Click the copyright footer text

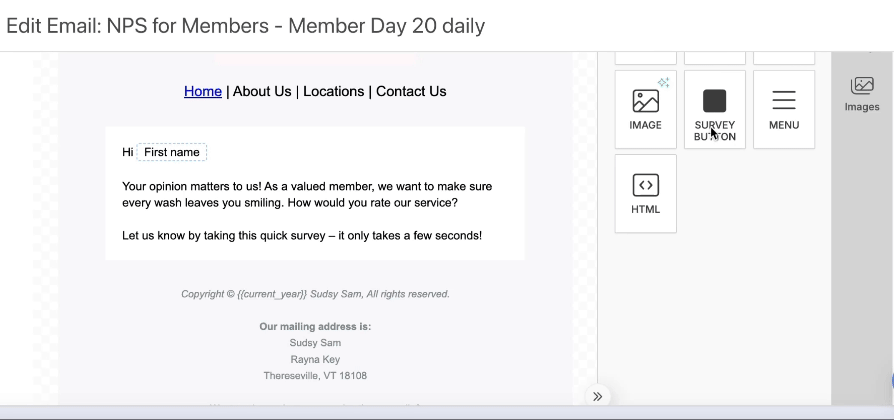(x=315, y=294)
